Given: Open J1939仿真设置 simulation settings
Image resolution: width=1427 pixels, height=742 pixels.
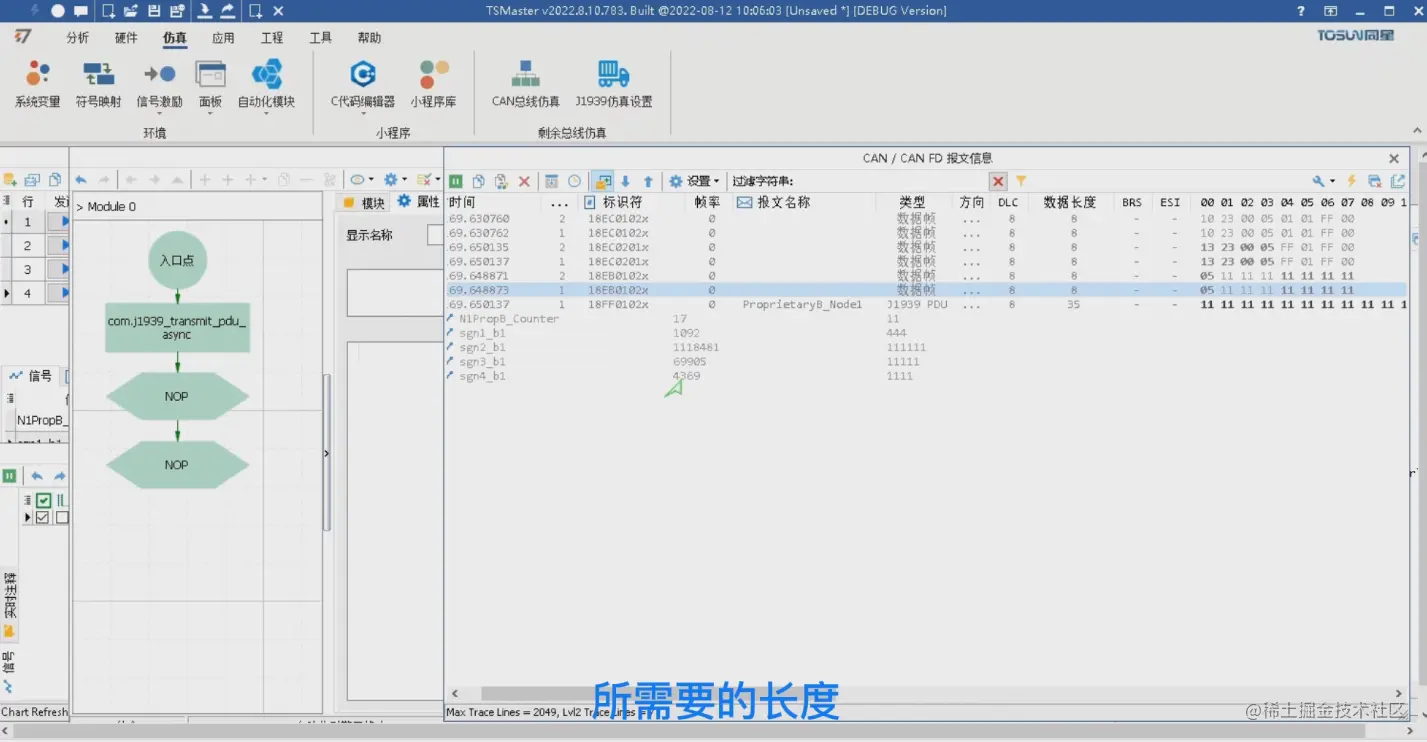Looking at the screenshot, I should [613, 83].
